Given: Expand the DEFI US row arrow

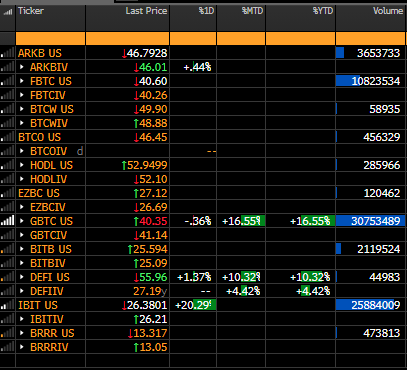Looking at the screenshot, I should (22, 277).
